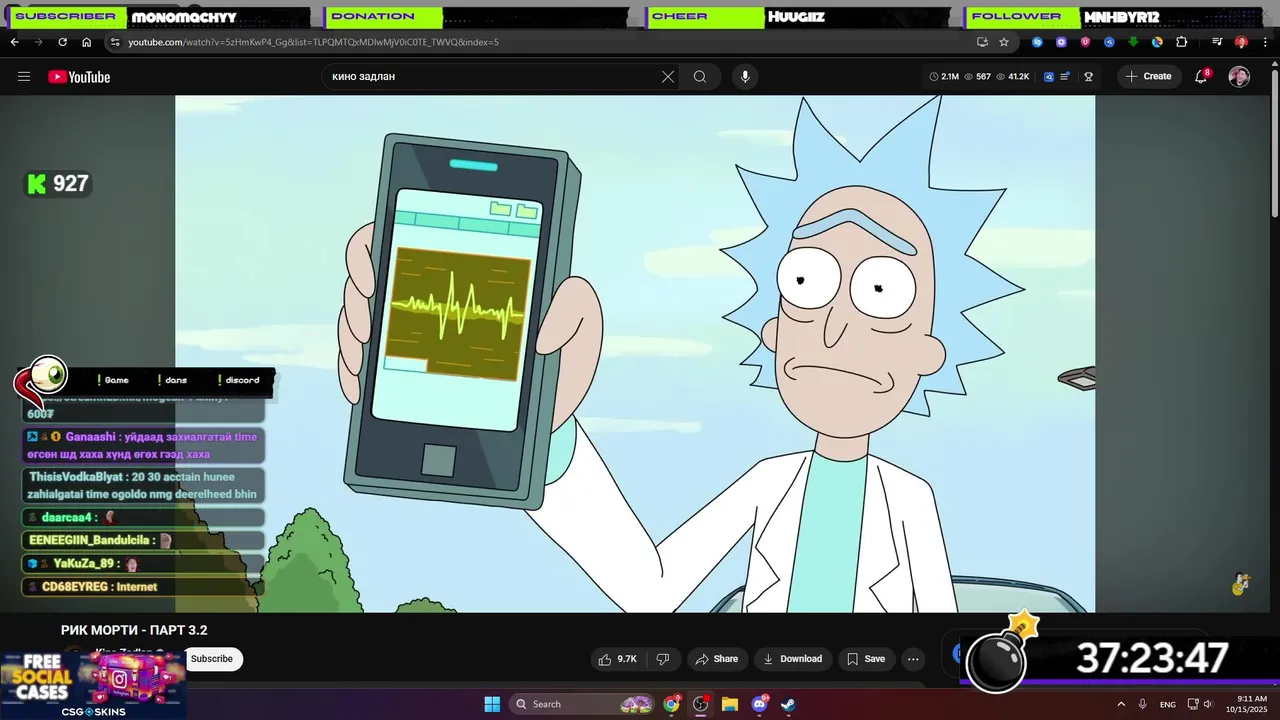Subscribe to the channel

[212, 659]
